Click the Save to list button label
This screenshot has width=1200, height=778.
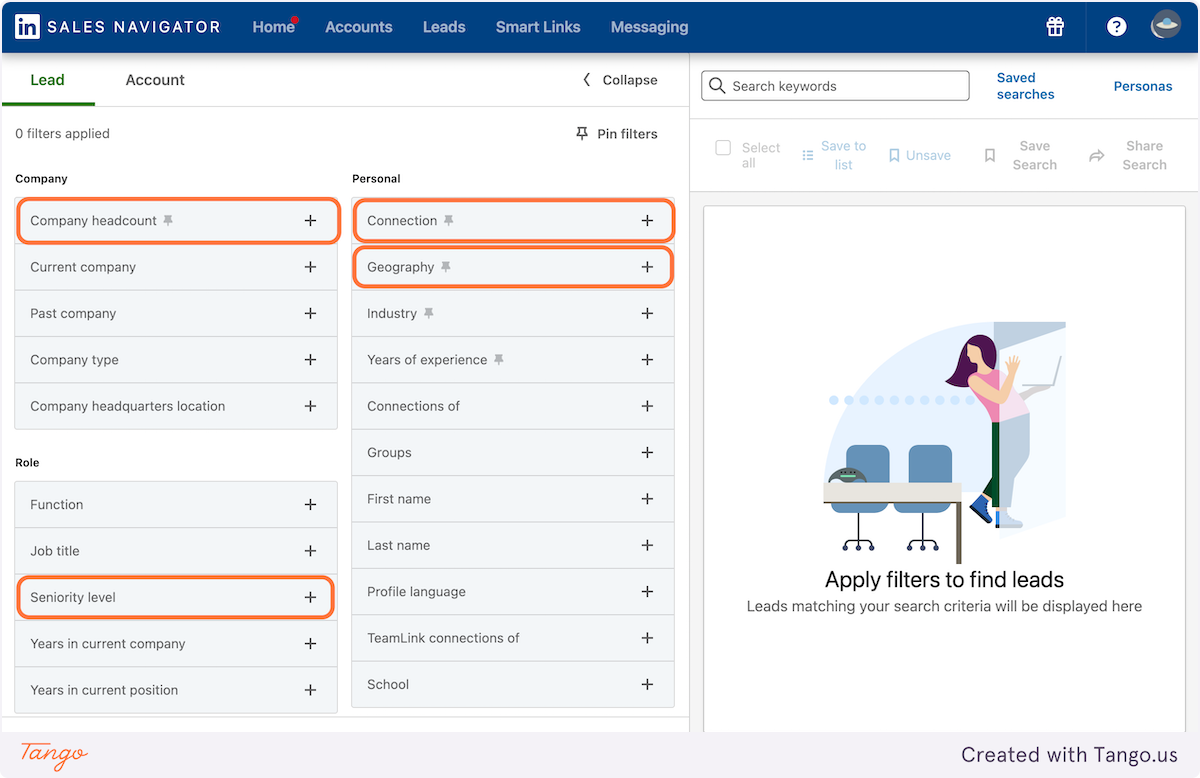[x=844, y=155]
